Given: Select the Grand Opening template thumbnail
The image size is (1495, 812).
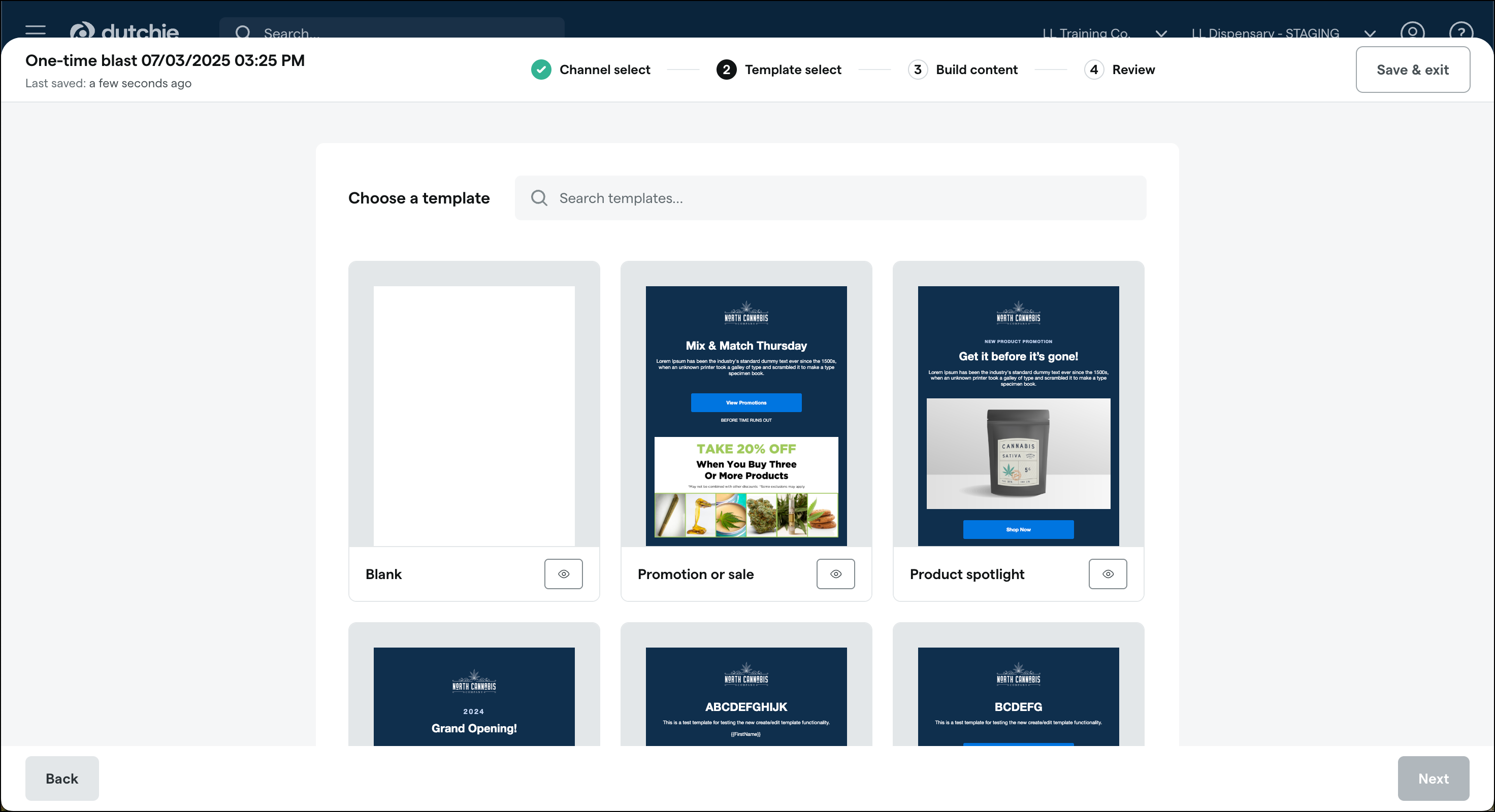Looking at the screenshot, I should (x=474, y=697).
